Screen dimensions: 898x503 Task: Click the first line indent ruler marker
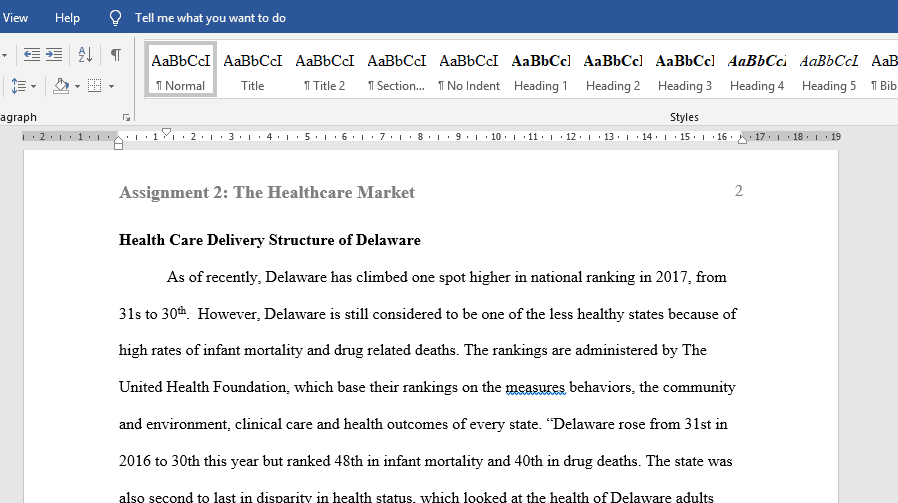coord(166,132)
